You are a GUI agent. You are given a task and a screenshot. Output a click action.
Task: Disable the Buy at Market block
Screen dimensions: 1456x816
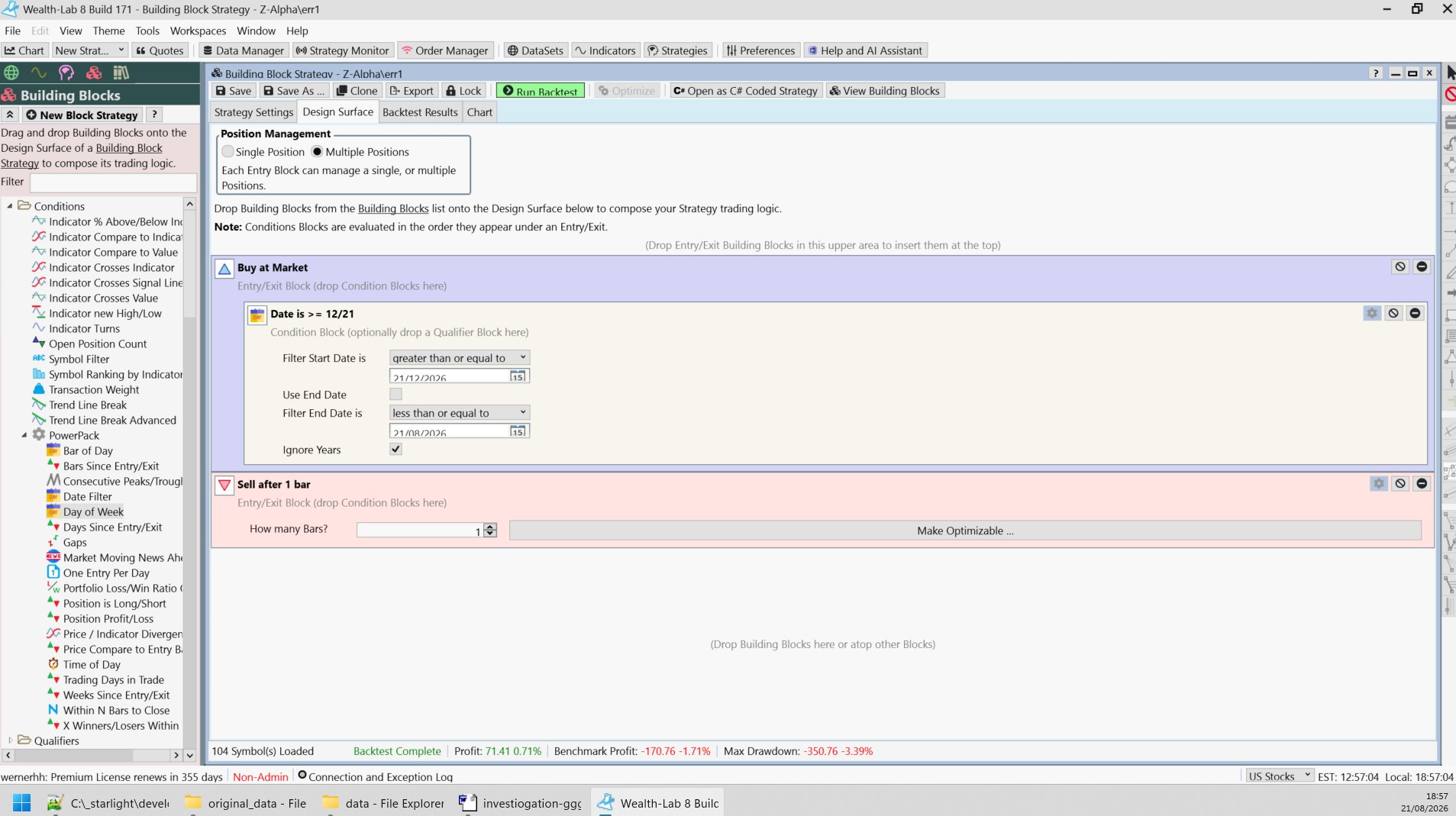tap(1400, 266)
